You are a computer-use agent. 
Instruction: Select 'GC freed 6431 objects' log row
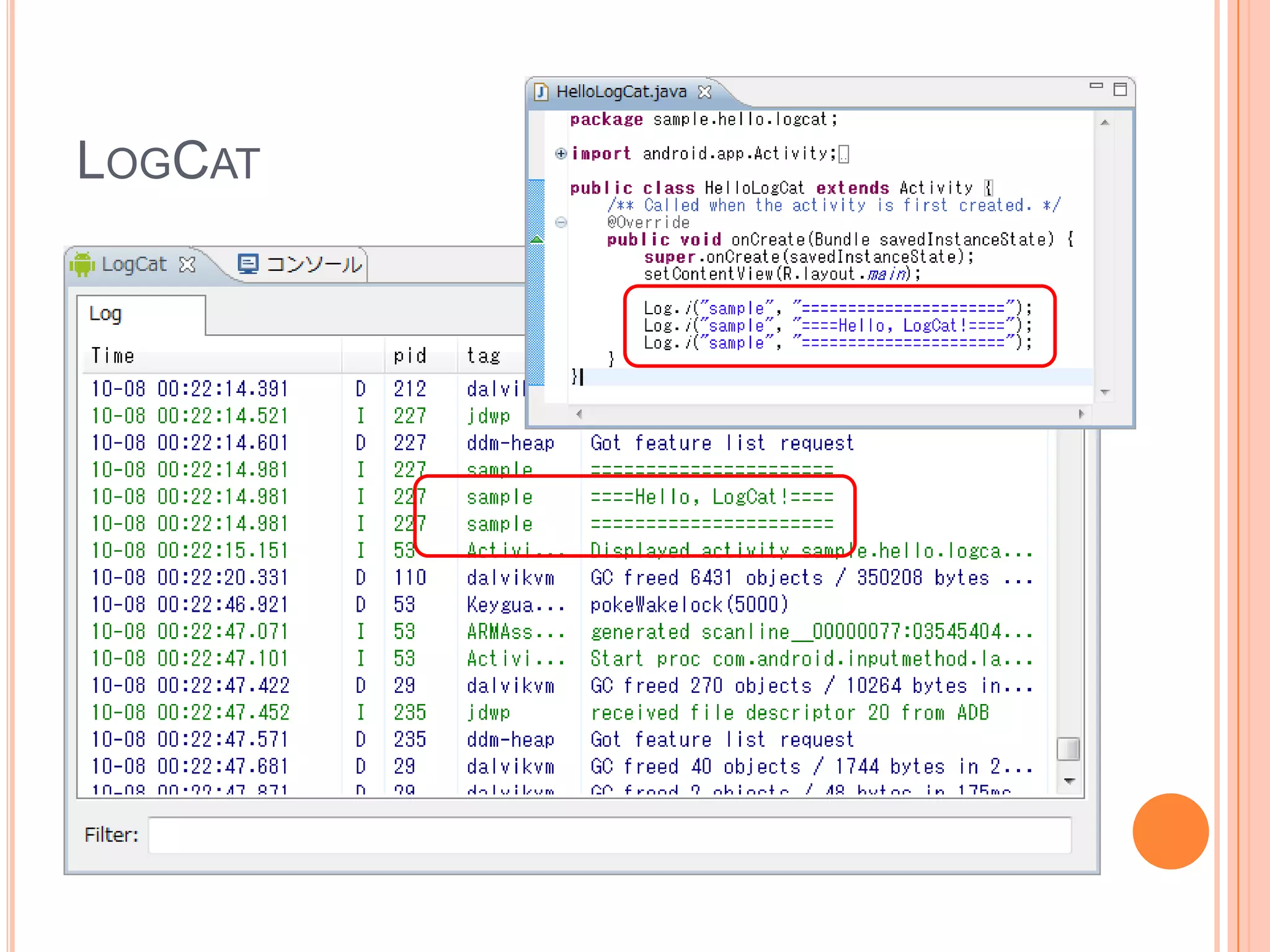tap(564, 578)
